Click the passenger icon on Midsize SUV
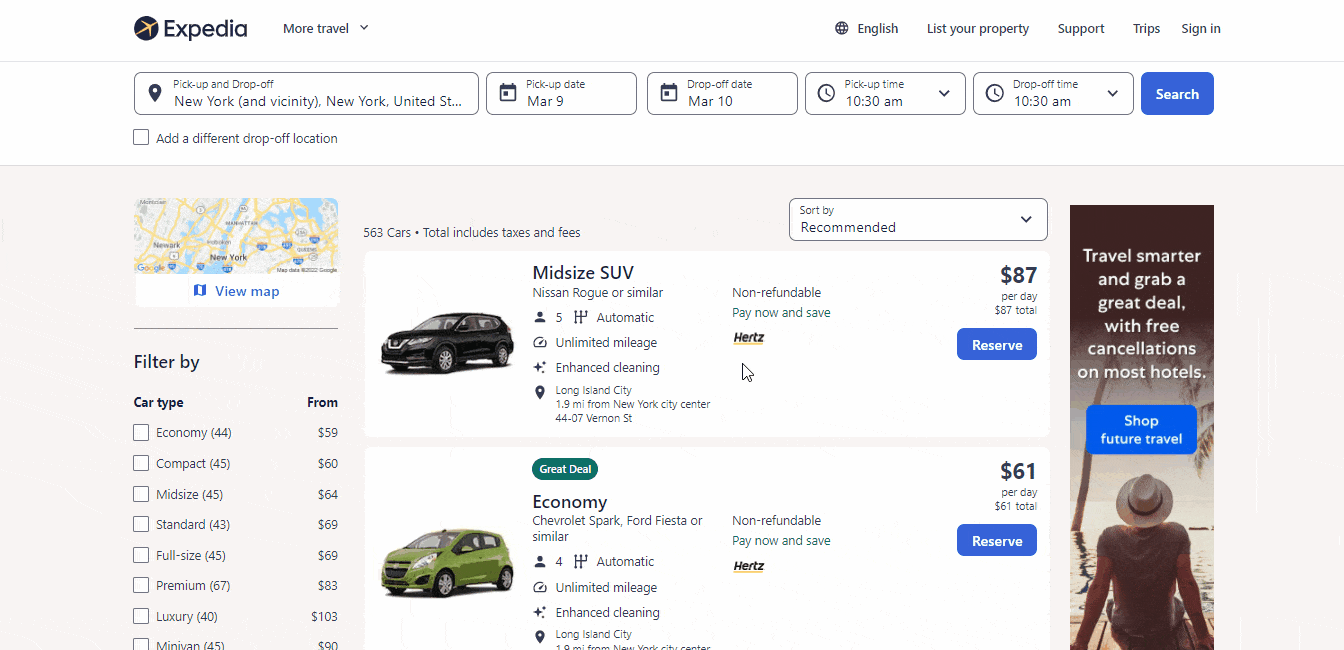Viewport: 1344px width, 650px height. pyautogui.click(x=540, y=317)
